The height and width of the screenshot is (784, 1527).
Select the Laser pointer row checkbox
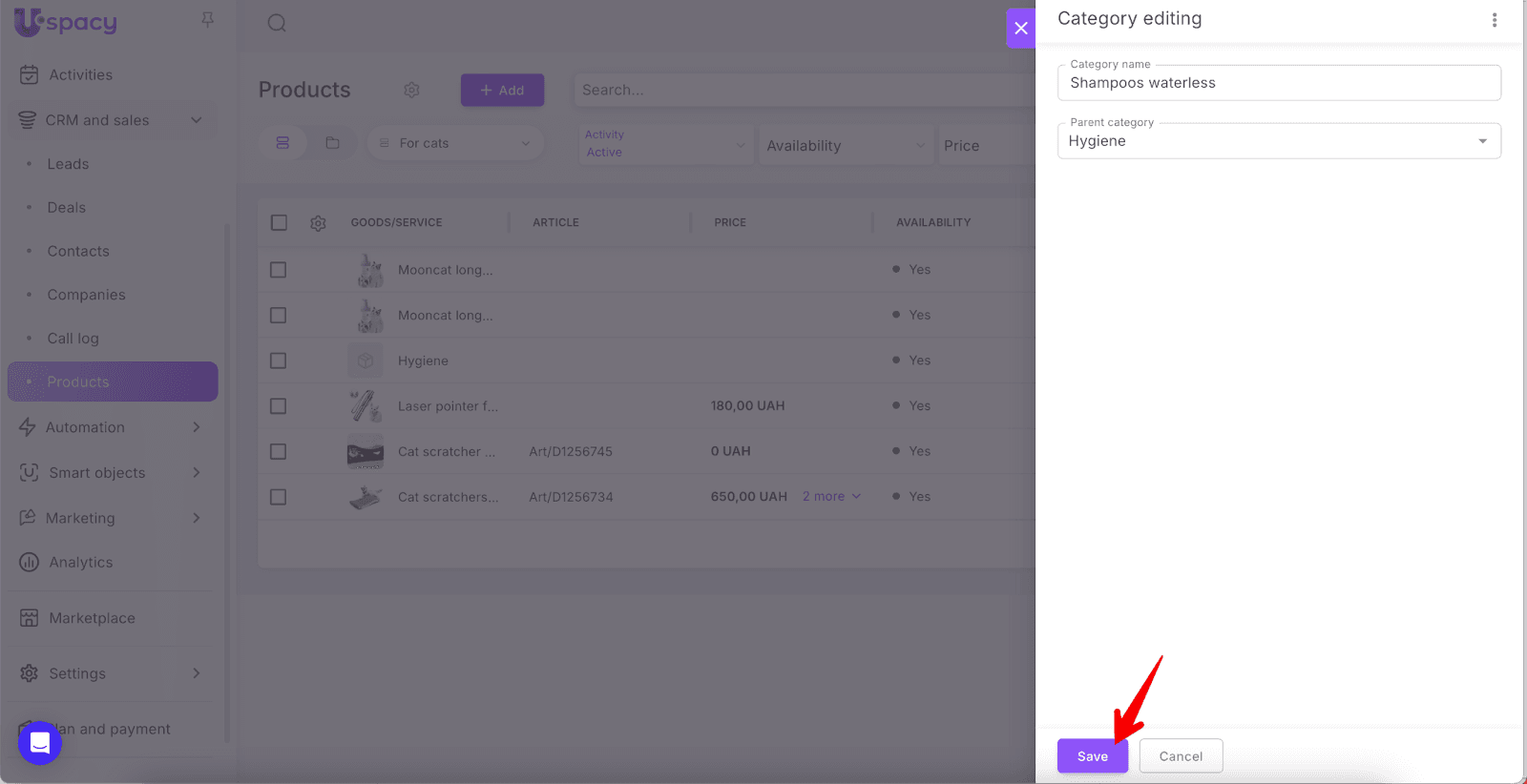click(x=279, y=406)
